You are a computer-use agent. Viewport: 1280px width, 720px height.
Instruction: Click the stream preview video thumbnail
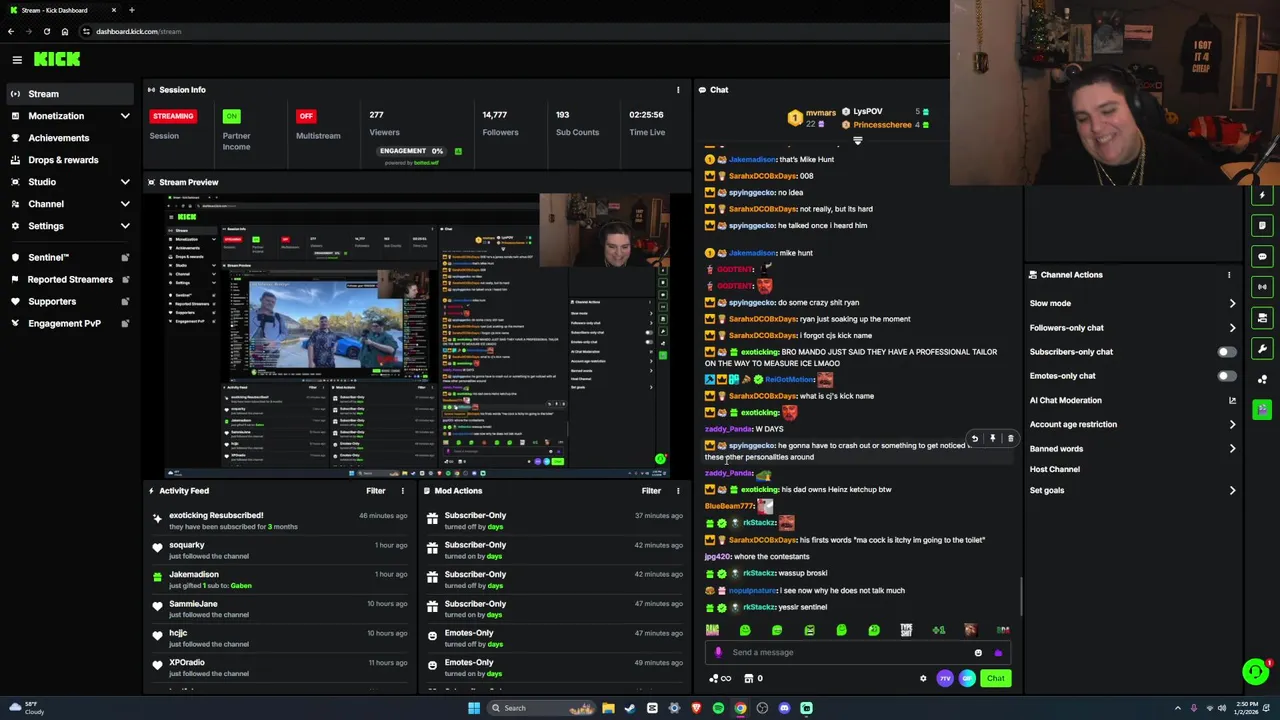(x=419, y=336)
